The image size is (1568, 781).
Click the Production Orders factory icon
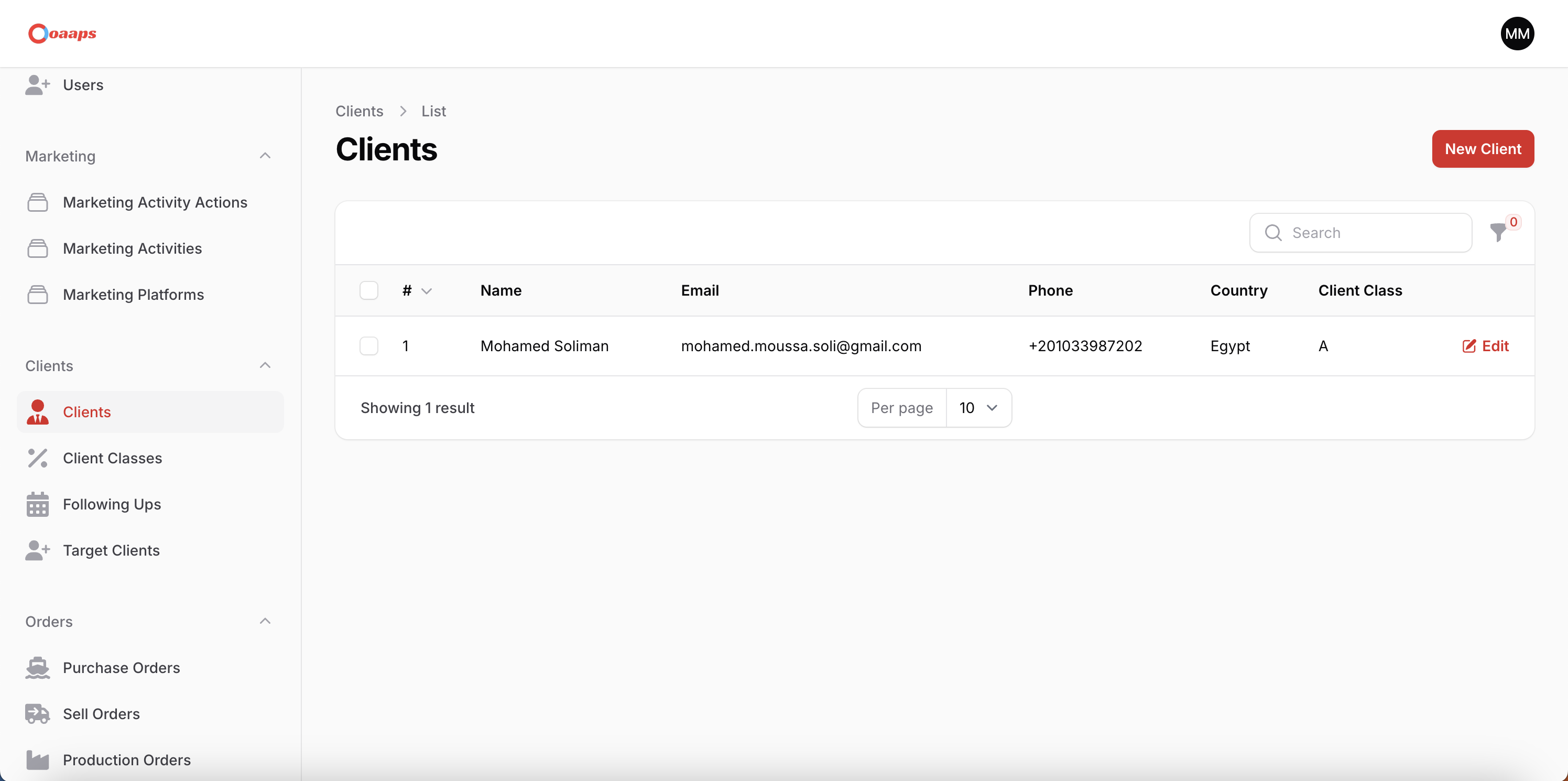pyautogui.click(x=37, y=760)
